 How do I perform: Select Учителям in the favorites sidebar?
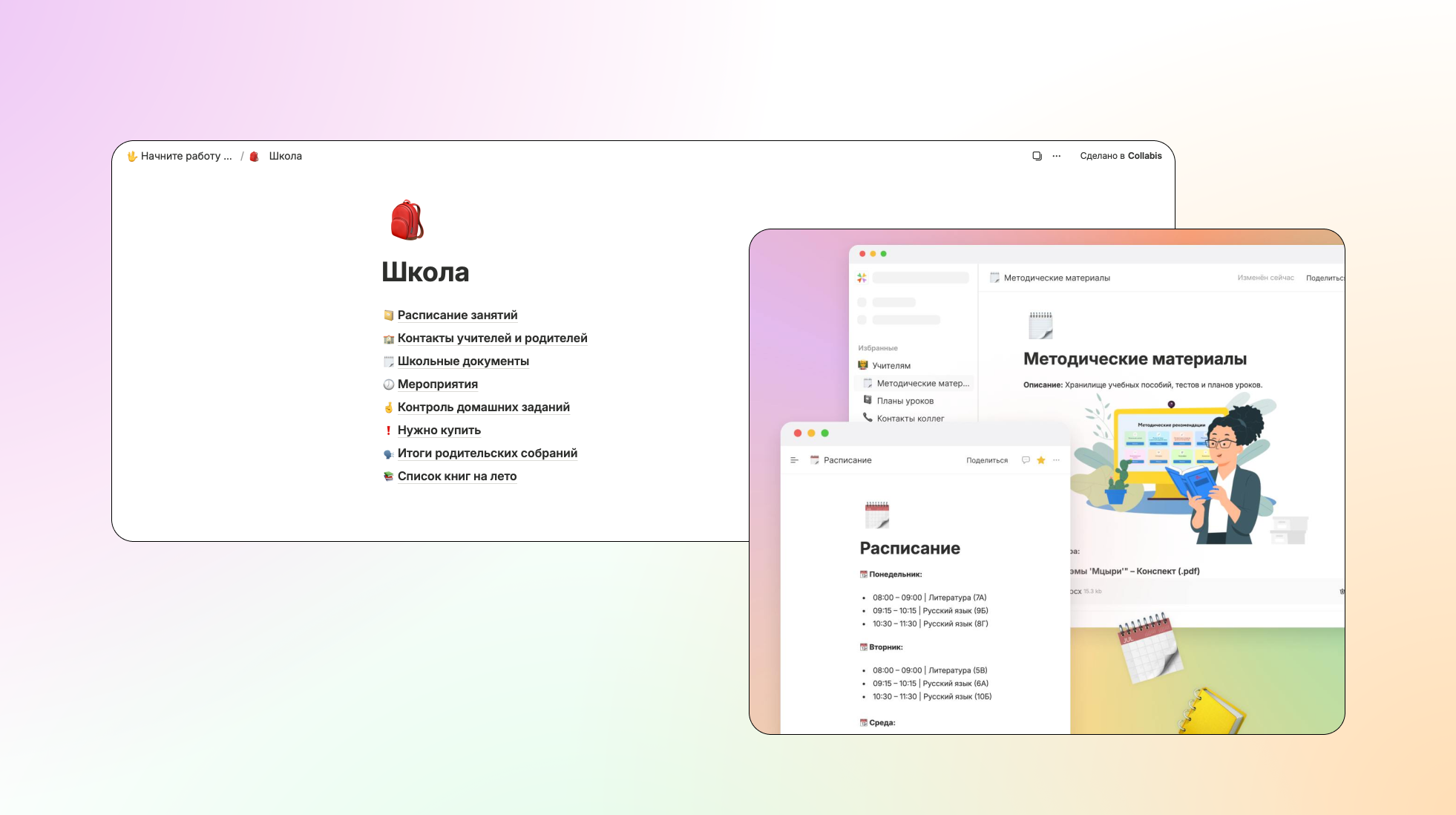coord(891,366)
